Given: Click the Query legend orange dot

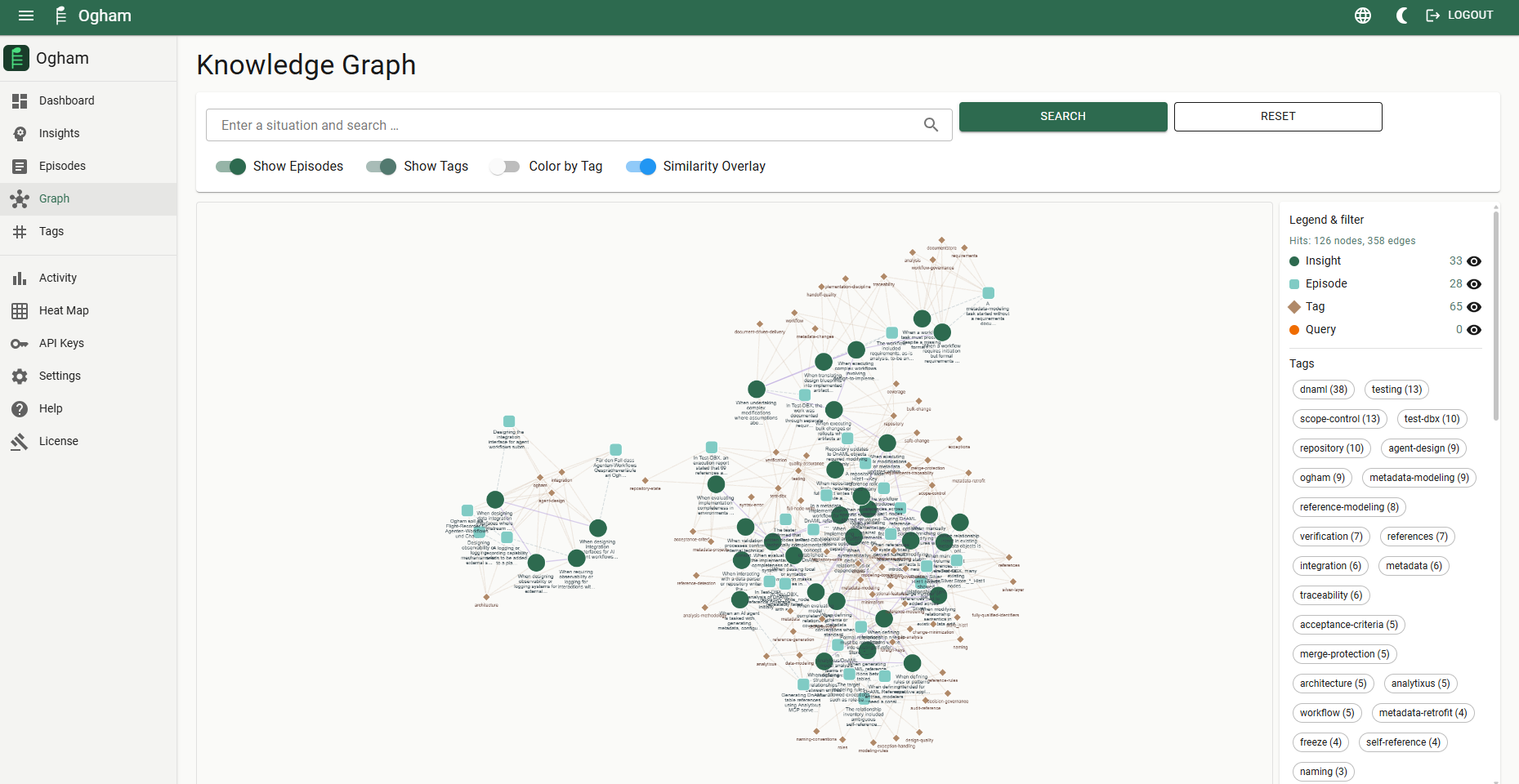Looking at the screenshot, I should click(1294, 330).
